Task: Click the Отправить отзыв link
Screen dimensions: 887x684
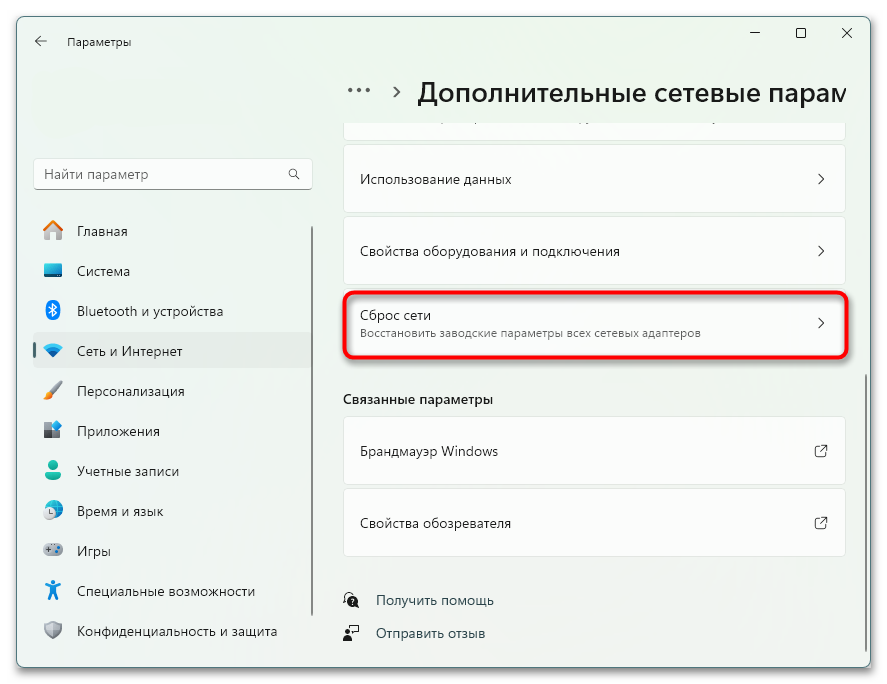Action: [x=430, y=633]
